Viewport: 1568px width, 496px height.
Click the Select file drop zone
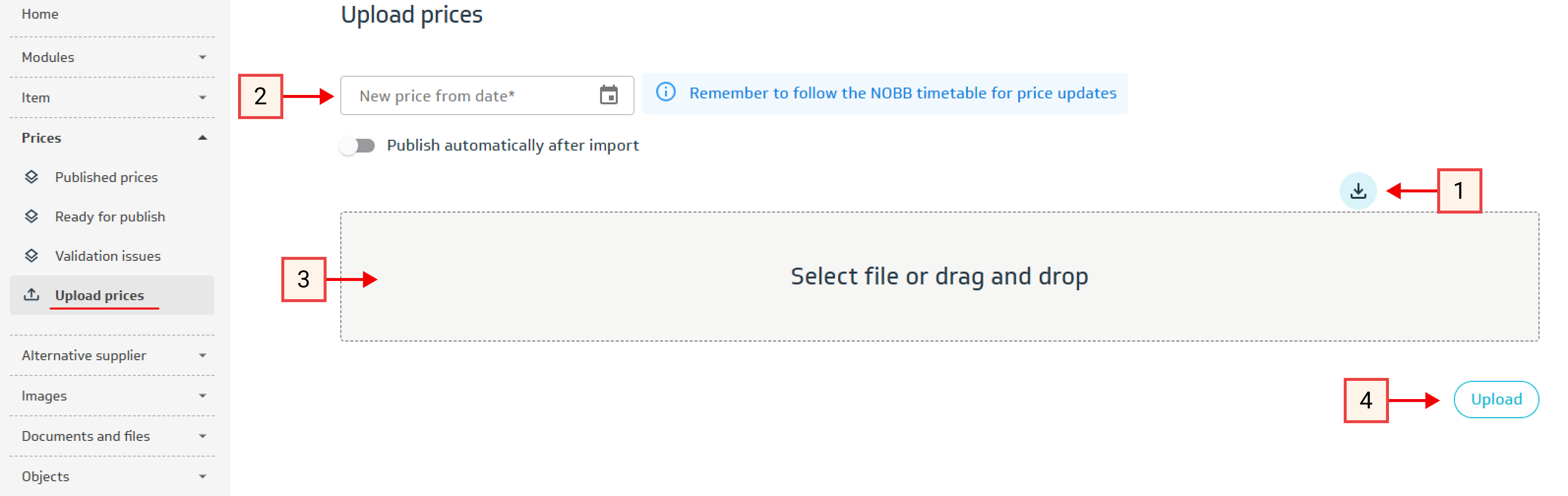[x=938, y=277]
